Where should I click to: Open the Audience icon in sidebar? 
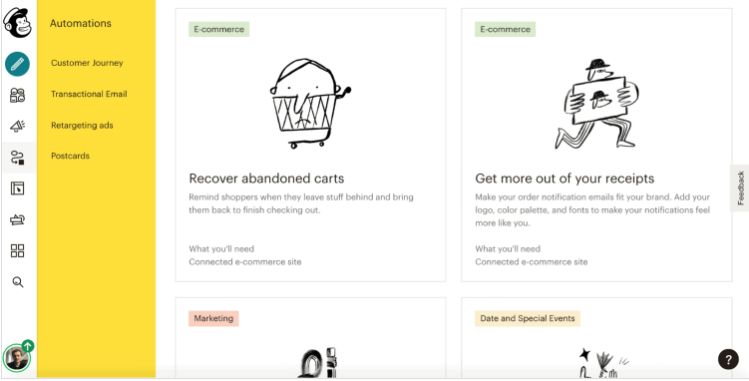coord(18,95)
